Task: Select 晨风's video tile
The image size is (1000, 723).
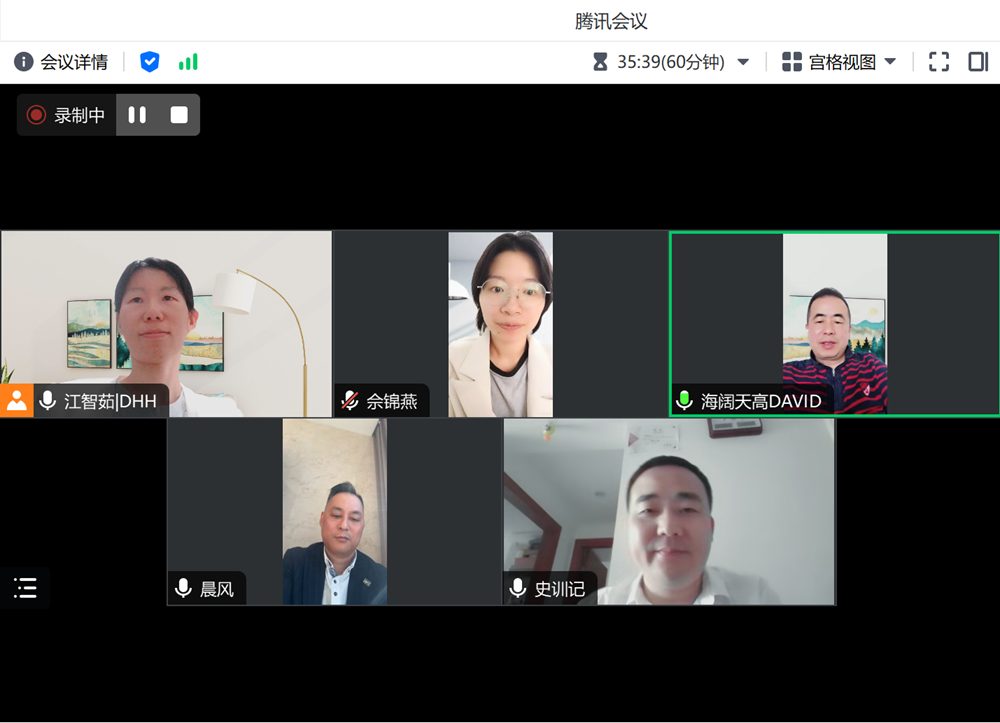Action: tap(334, 512)
